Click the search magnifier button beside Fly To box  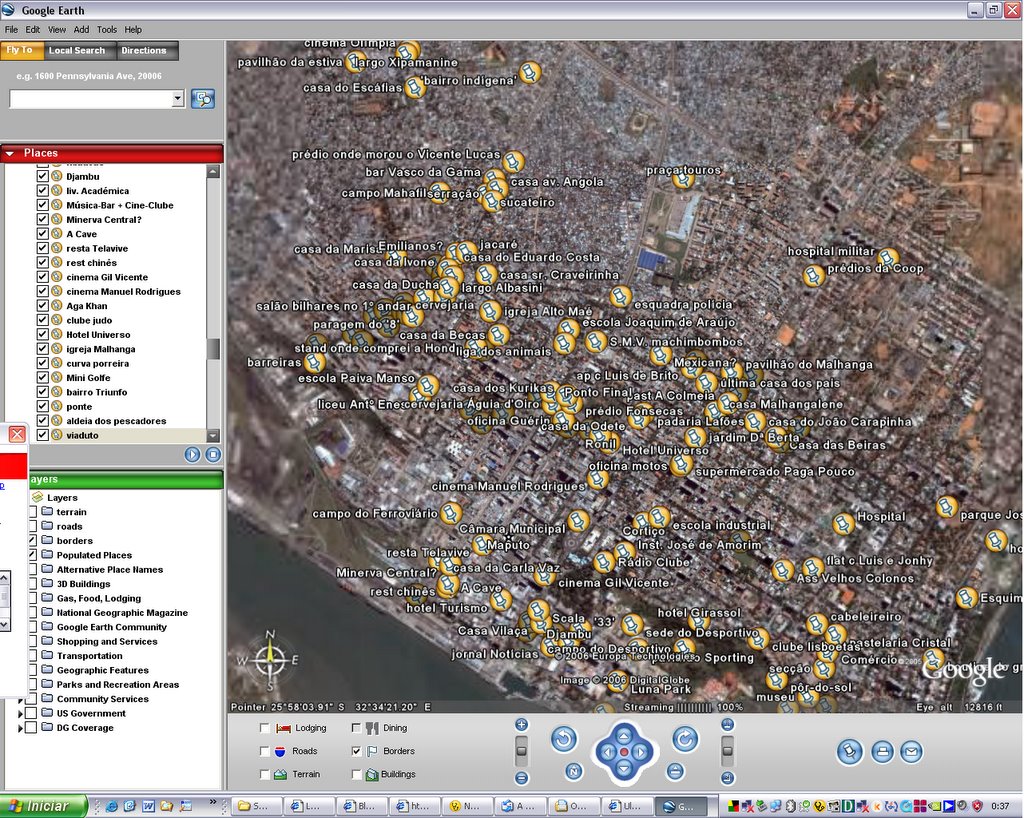(x=203, y=99)
